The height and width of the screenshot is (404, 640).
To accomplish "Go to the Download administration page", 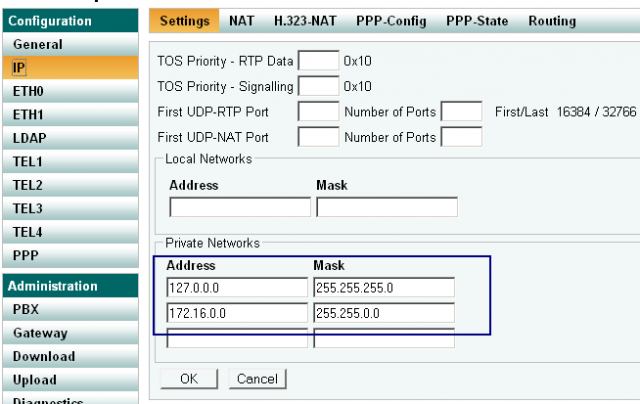I will coord(70,356).
